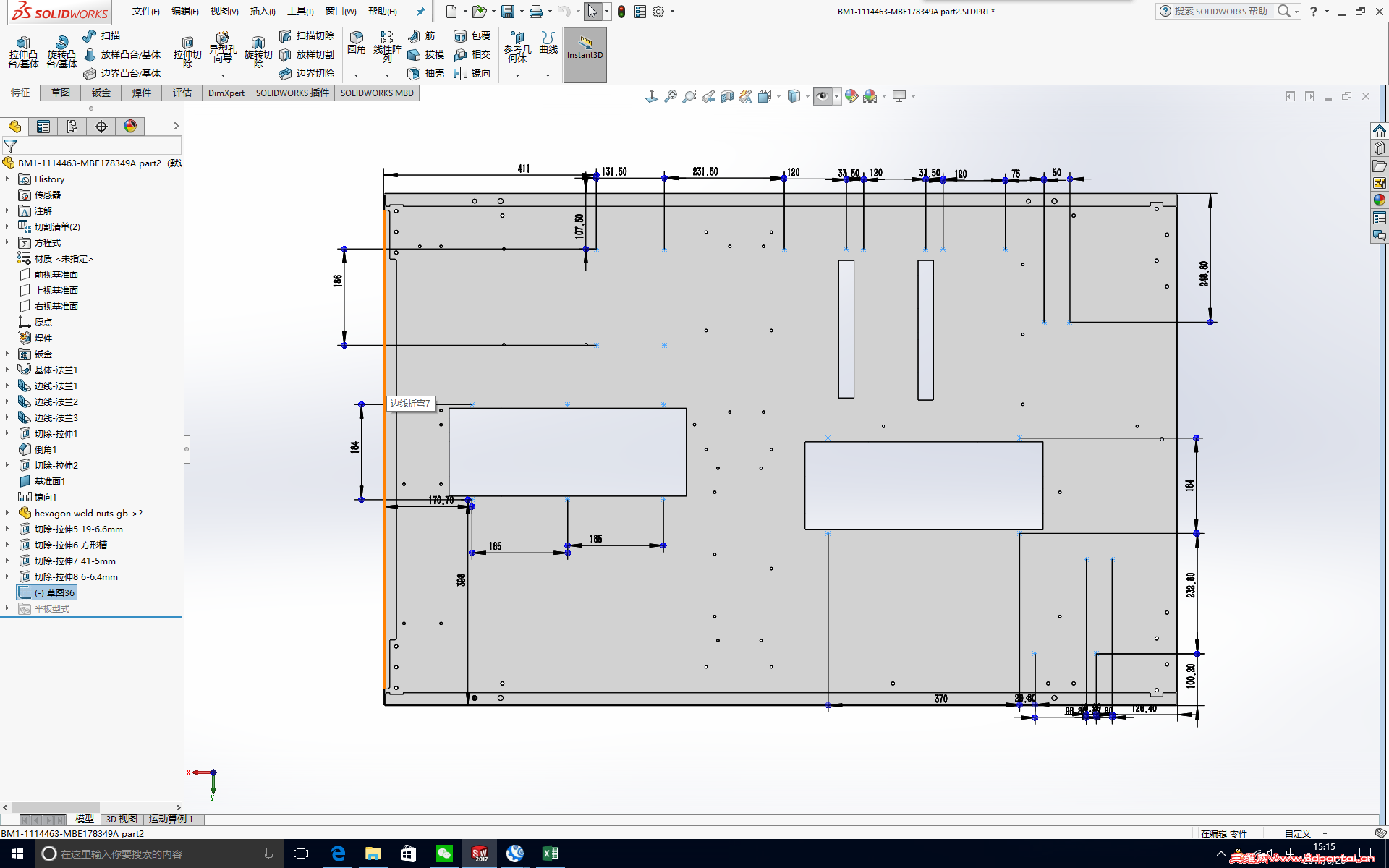Open the 插入(I) Insert menu

263,12
